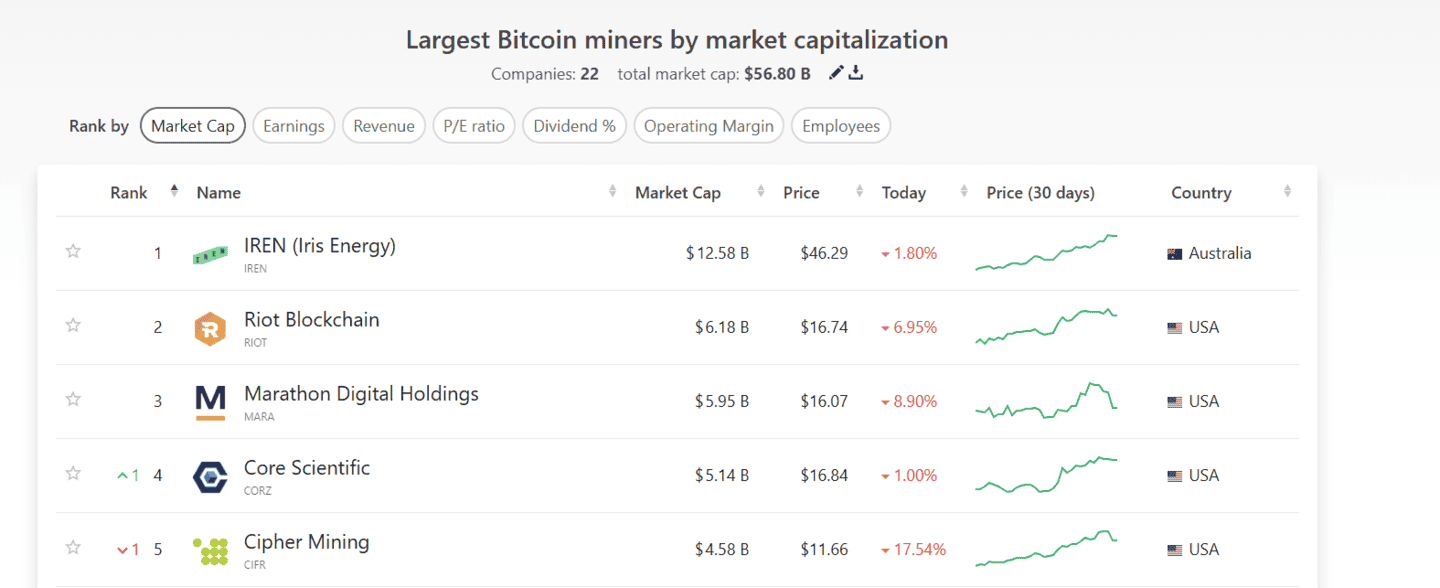
Task: Star IREN as a favorite
Action: (x=73, y=252)
